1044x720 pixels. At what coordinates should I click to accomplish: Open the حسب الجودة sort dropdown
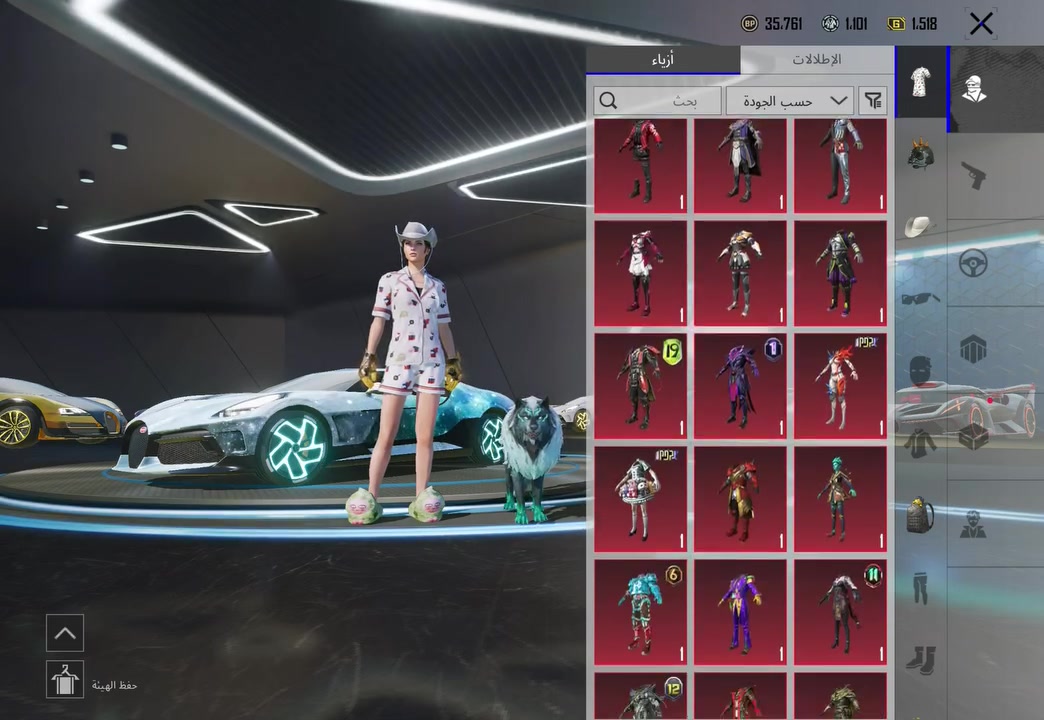click(x=789, y=101)
